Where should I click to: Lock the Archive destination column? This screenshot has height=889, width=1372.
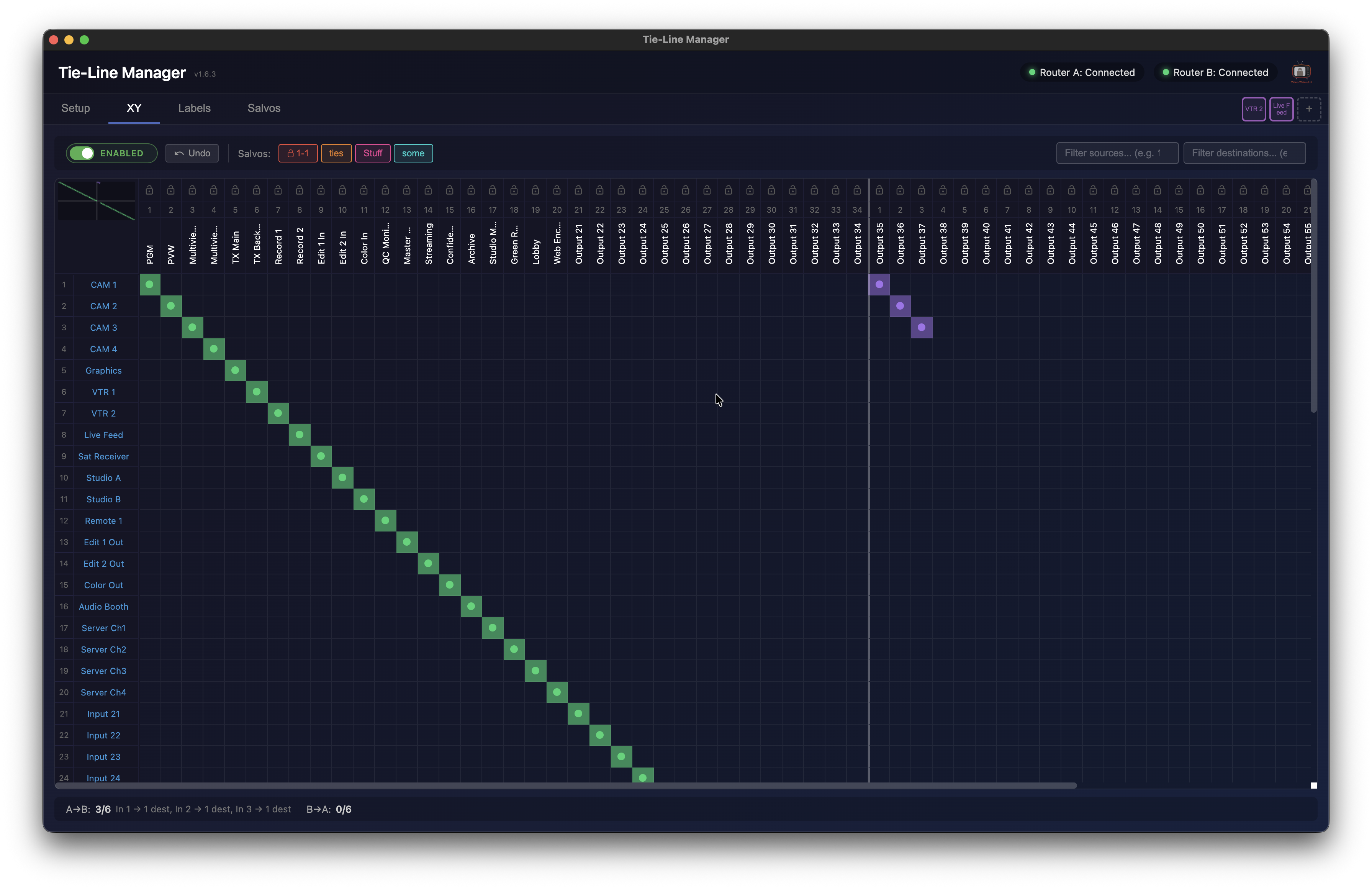(471, 190)
